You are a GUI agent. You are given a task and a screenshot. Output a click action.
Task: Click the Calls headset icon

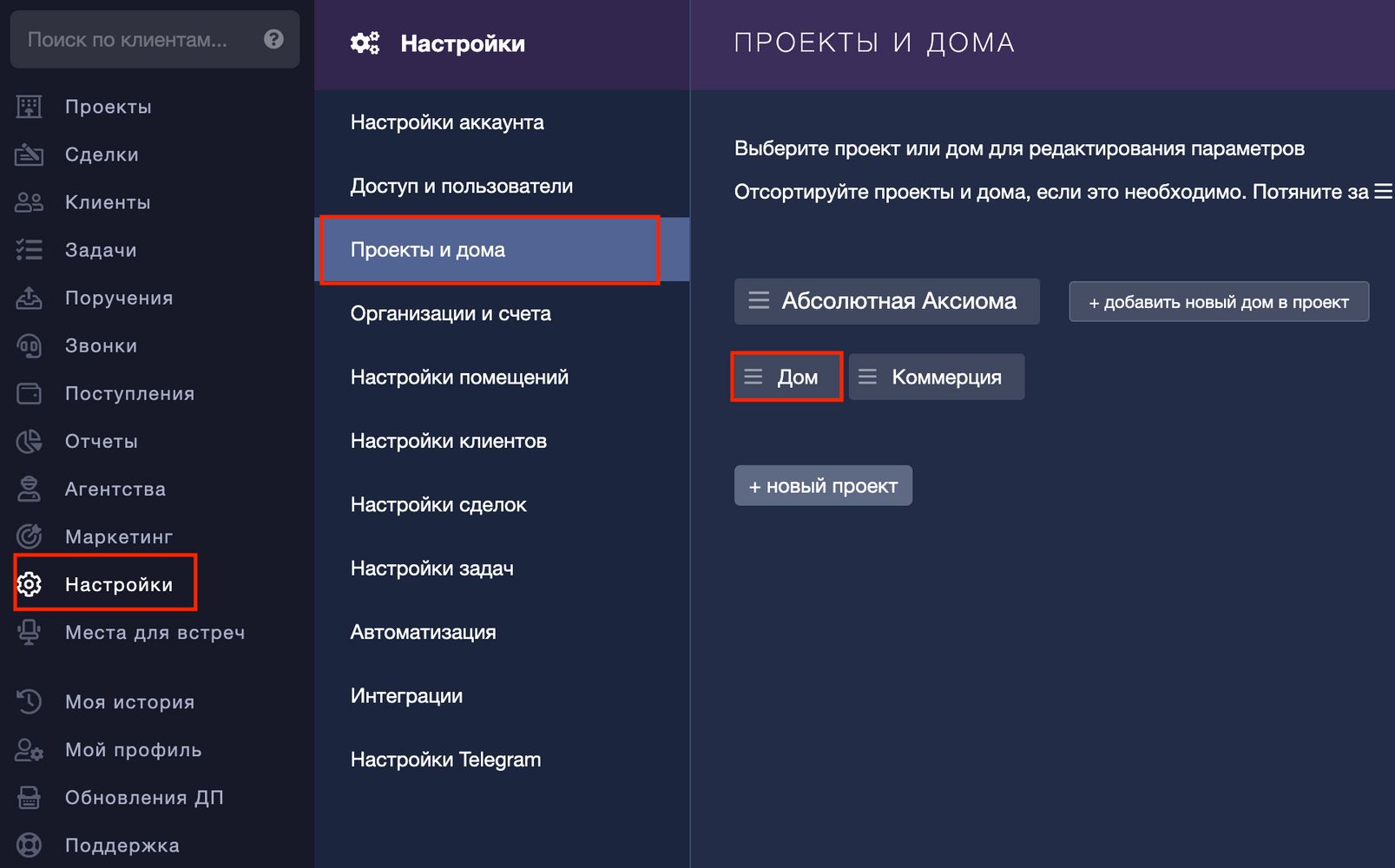[29, 345]
